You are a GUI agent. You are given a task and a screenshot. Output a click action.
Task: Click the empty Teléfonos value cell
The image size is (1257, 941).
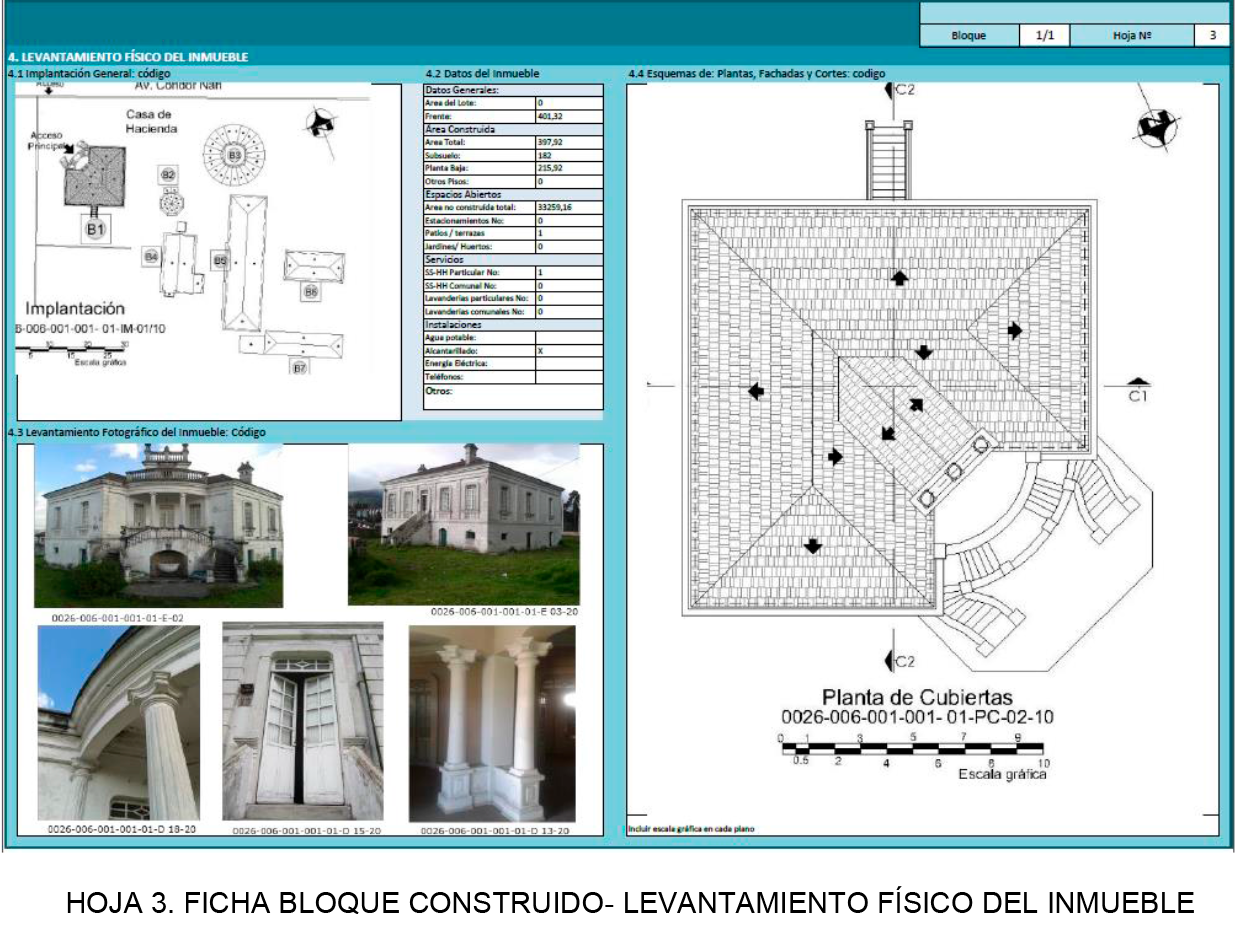569,377
